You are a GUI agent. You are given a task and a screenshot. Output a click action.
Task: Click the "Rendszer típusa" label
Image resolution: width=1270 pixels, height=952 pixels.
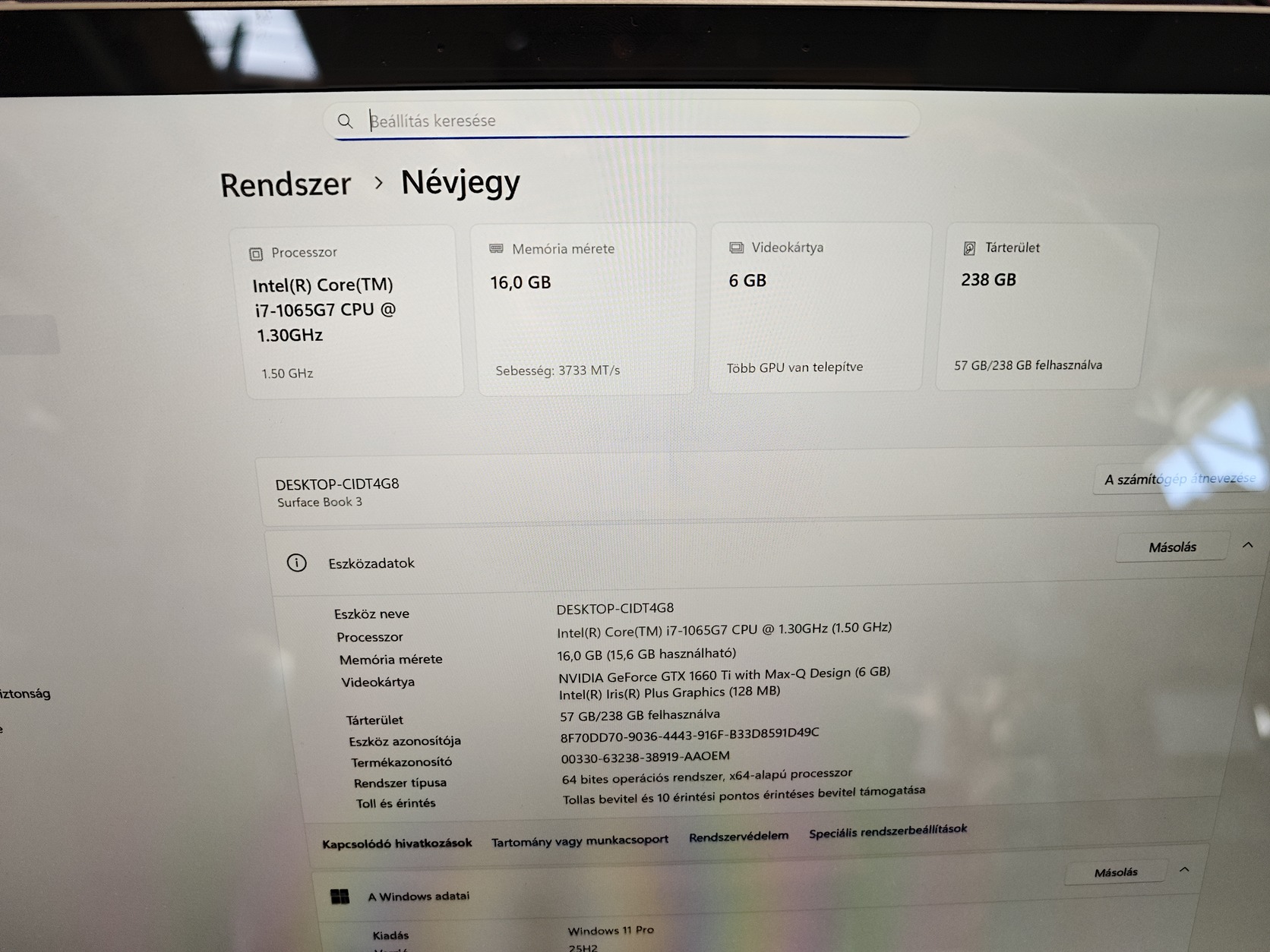click(x=400, y=783)
